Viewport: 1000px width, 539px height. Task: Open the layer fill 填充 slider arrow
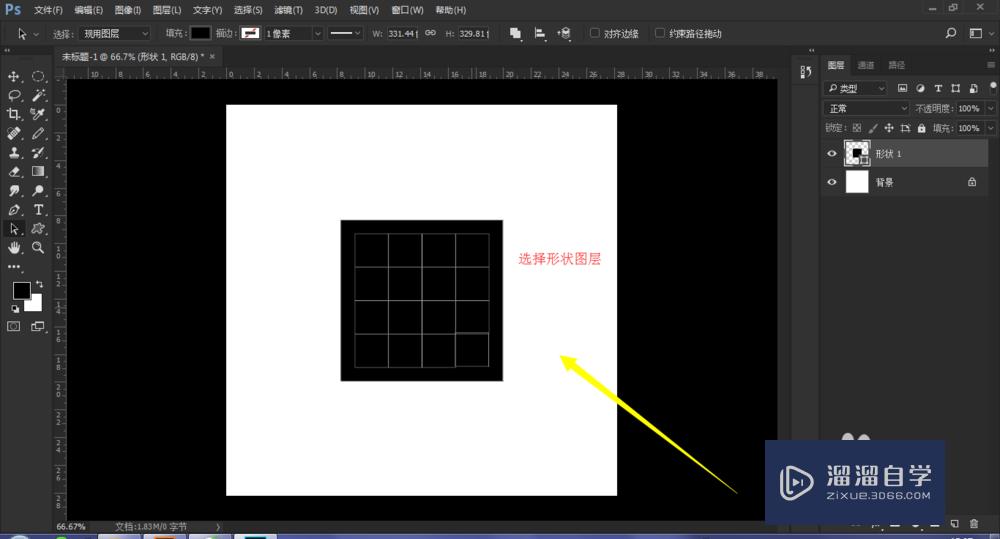tap(990, 128)
